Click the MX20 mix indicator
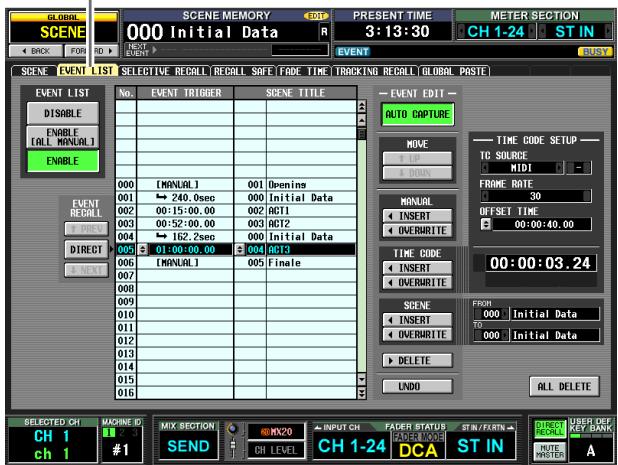The height and width of the screenshot is (465, 618). click(276, 432)
